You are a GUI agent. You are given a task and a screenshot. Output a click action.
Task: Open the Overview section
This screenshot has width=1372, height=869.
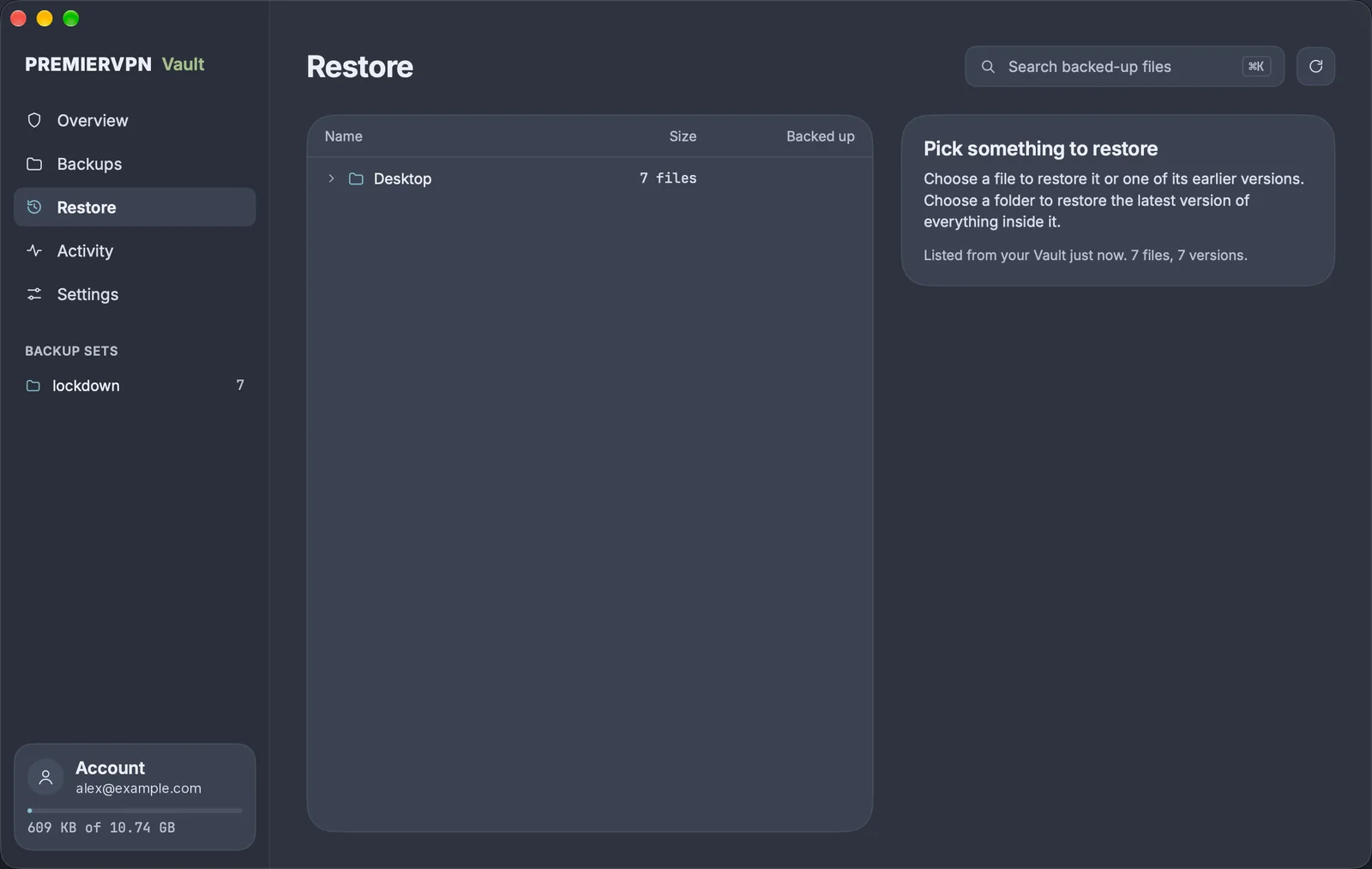[x=135, y=120]
